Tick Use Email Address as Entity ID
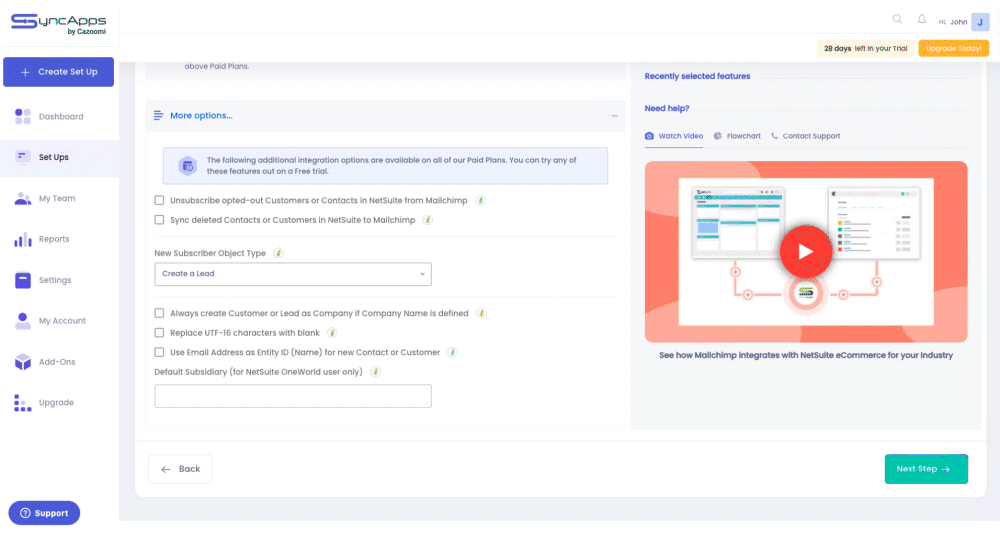The height and width of the screenshot is (542, 1000). tap(159, 352)
